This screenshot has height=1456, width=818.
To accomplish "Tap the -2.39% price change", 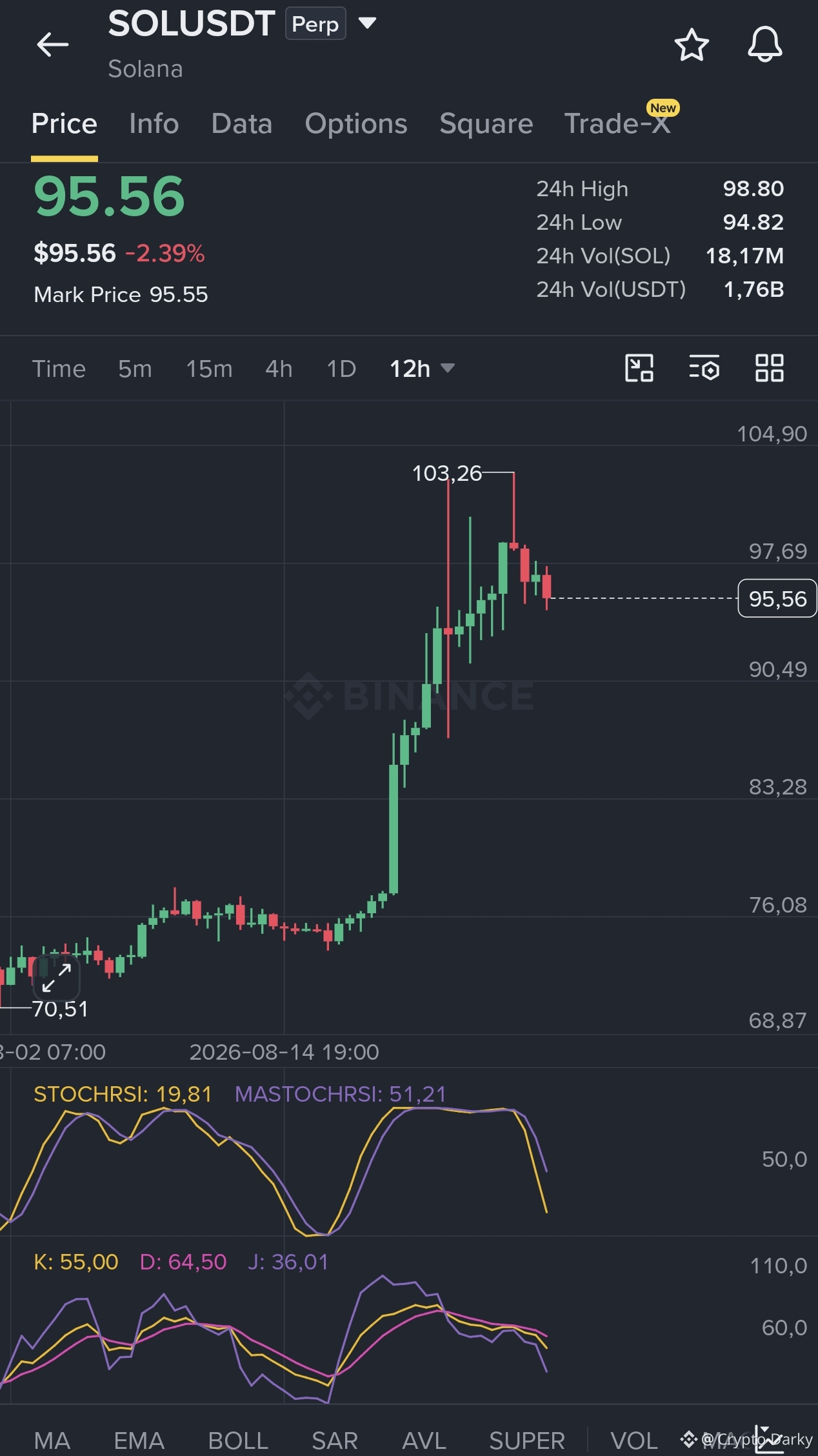I will coord(165,253).
